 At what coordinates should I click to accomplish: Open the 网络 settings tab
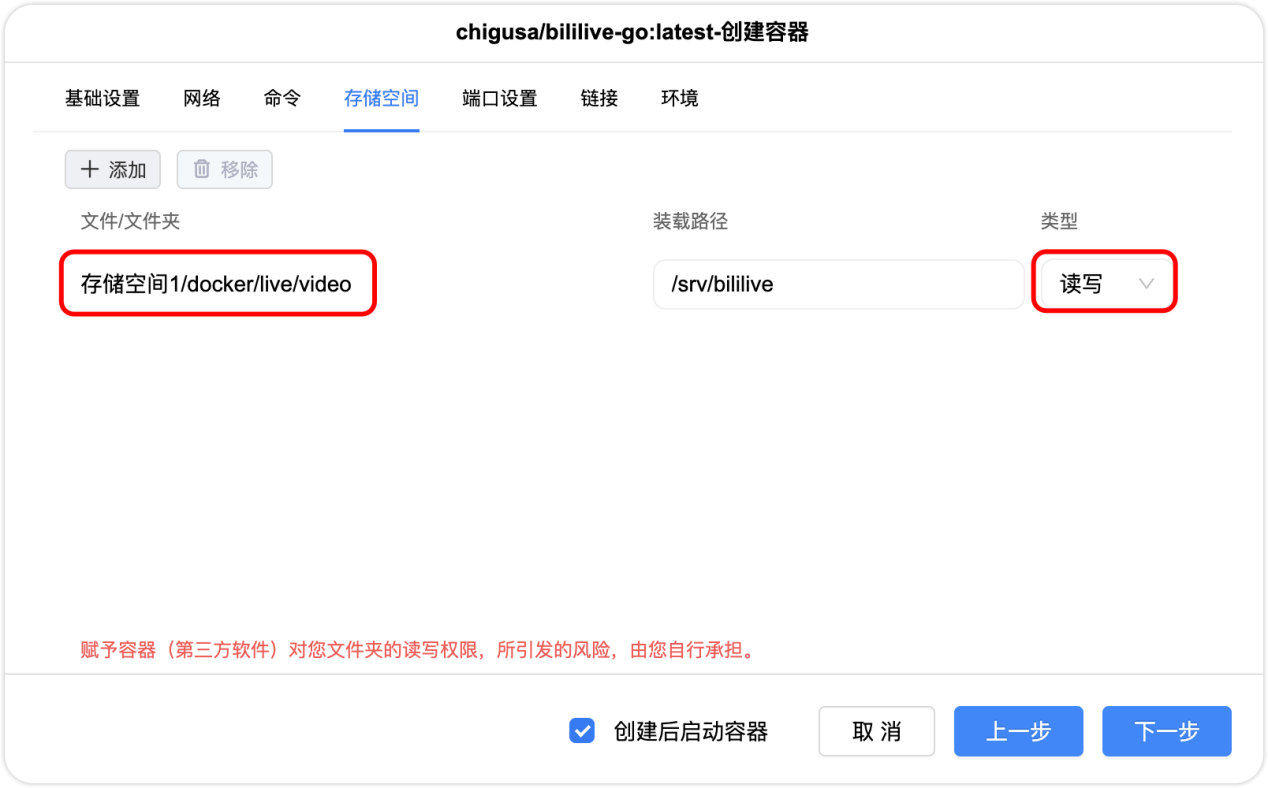[x=201, y=97]
